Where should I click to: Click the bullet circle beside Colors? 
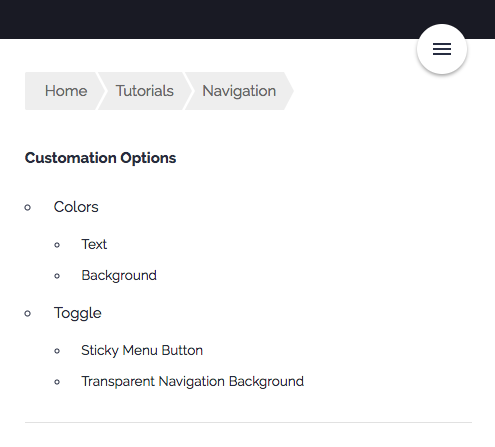pyautogui.click(x=28, y=208)
